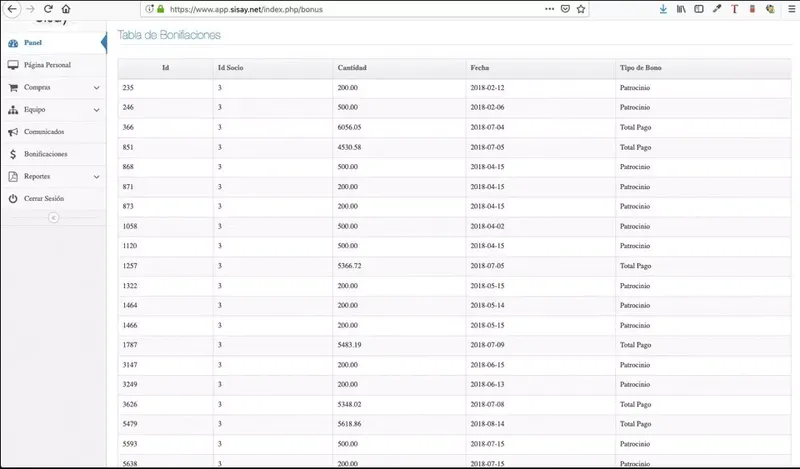Viewport: 800px width, 469px height.
Task: Select the amount 5348.02
Action: [349, 404]
